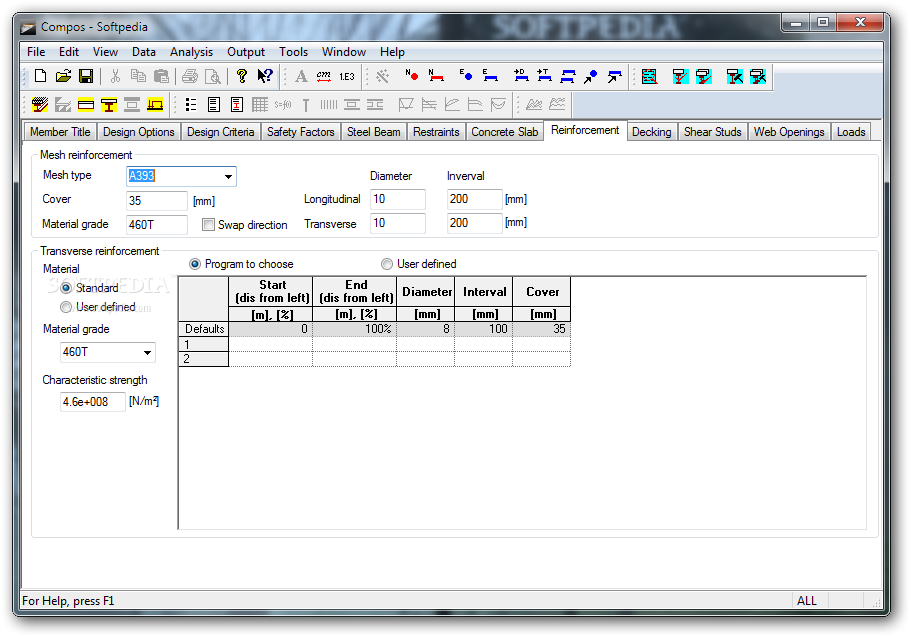Click the letter A font icon

pyautogui.click(x=301, y=76)
